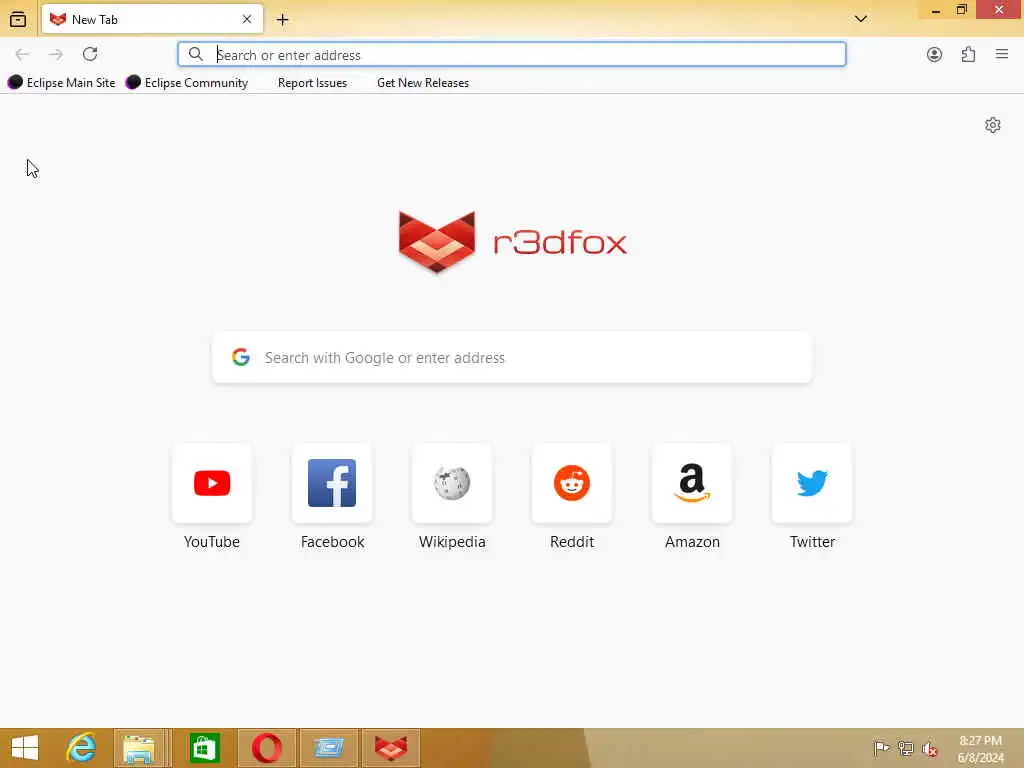Reload the current page

point(90,54)
